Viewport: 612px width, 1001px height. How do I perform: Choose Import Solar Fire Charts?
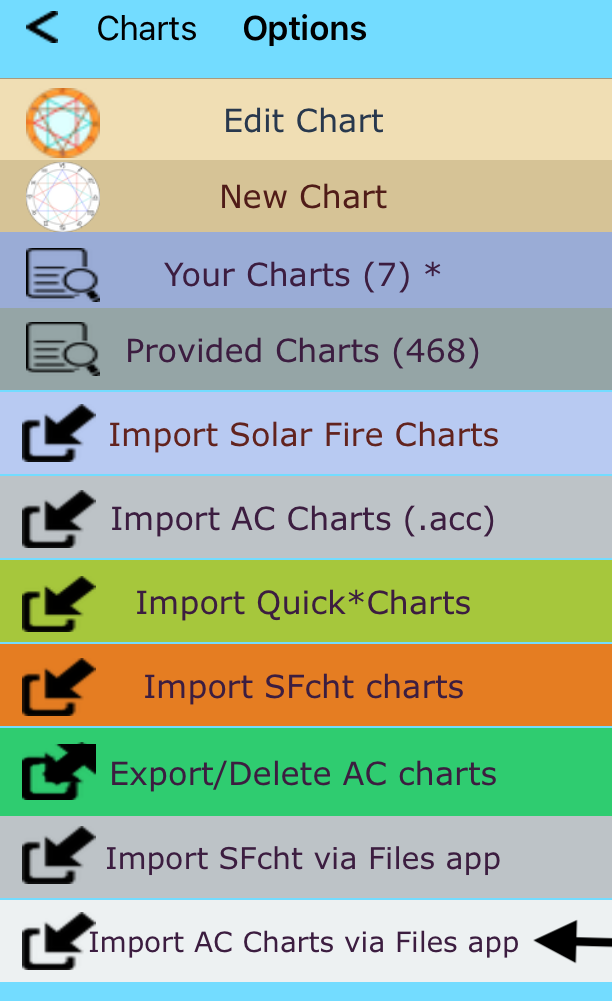coord(303,435)
